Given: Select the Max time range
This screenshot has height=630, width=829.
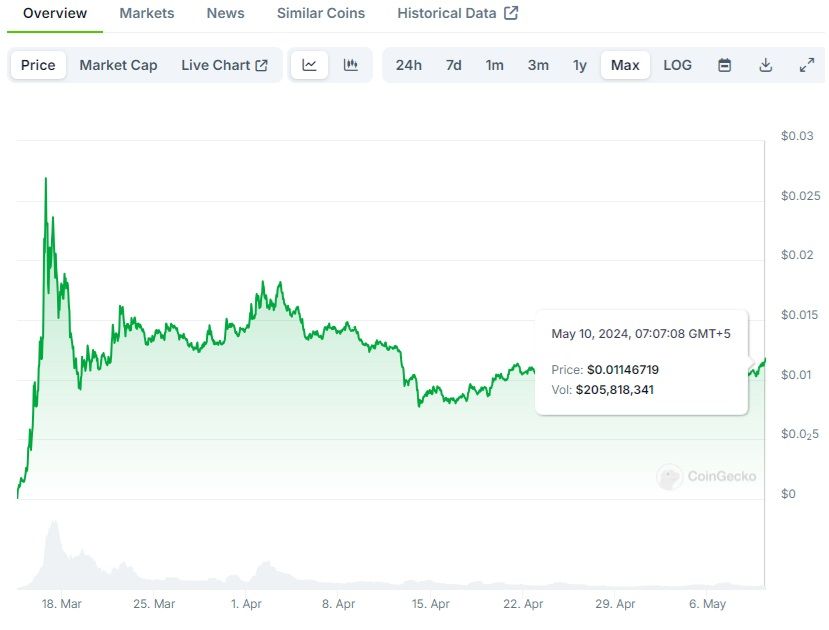Looking at the screenshot, I should 625,65.
